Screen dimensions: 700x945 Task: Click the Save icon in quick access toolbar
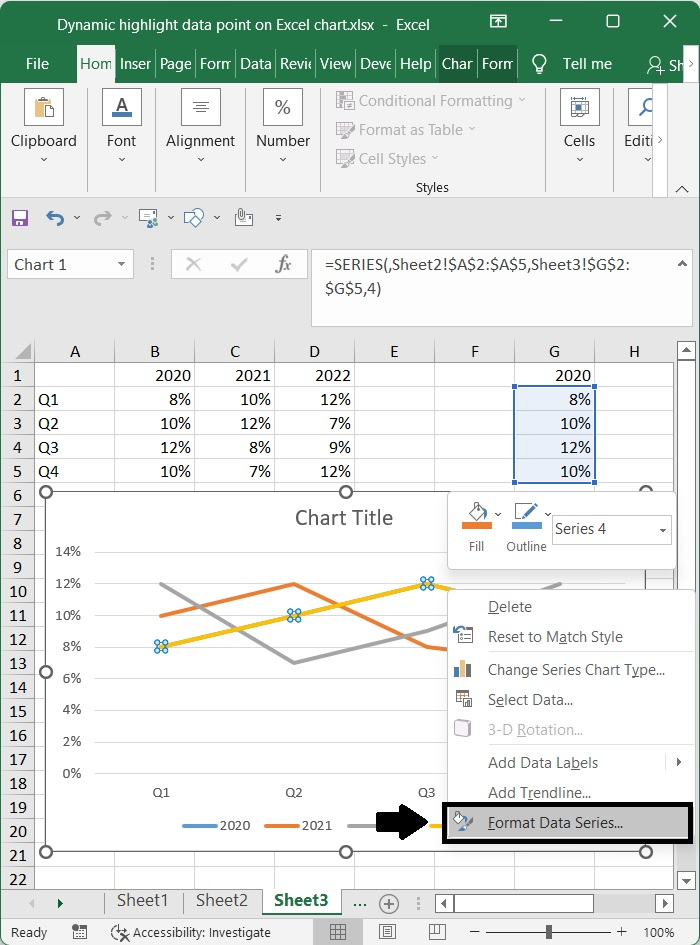click(20, 218)
